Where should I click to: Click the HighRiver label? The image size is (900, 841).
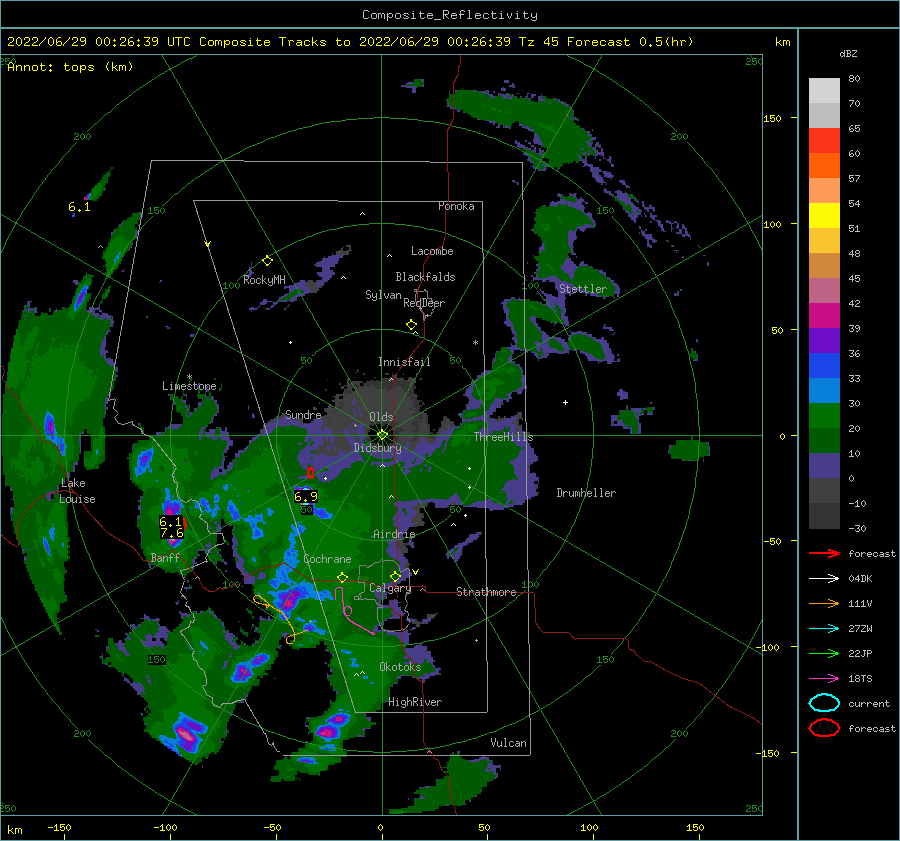pos(415,702)
